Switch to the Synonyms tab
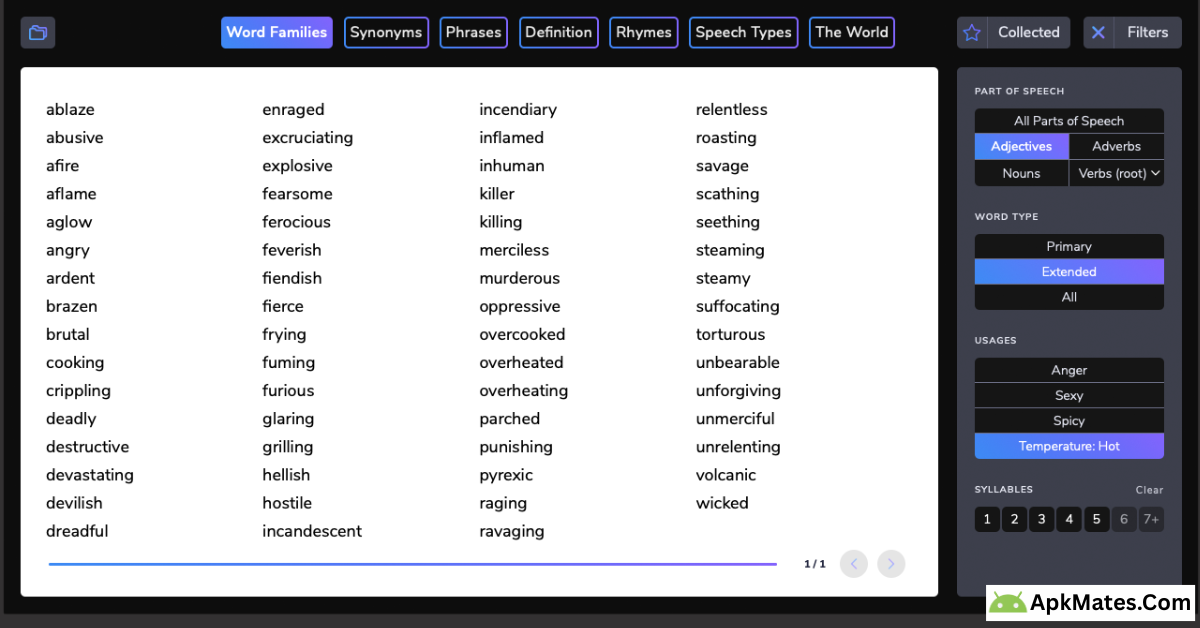This screenshot has width=1200, height=628. coord(386,32)
